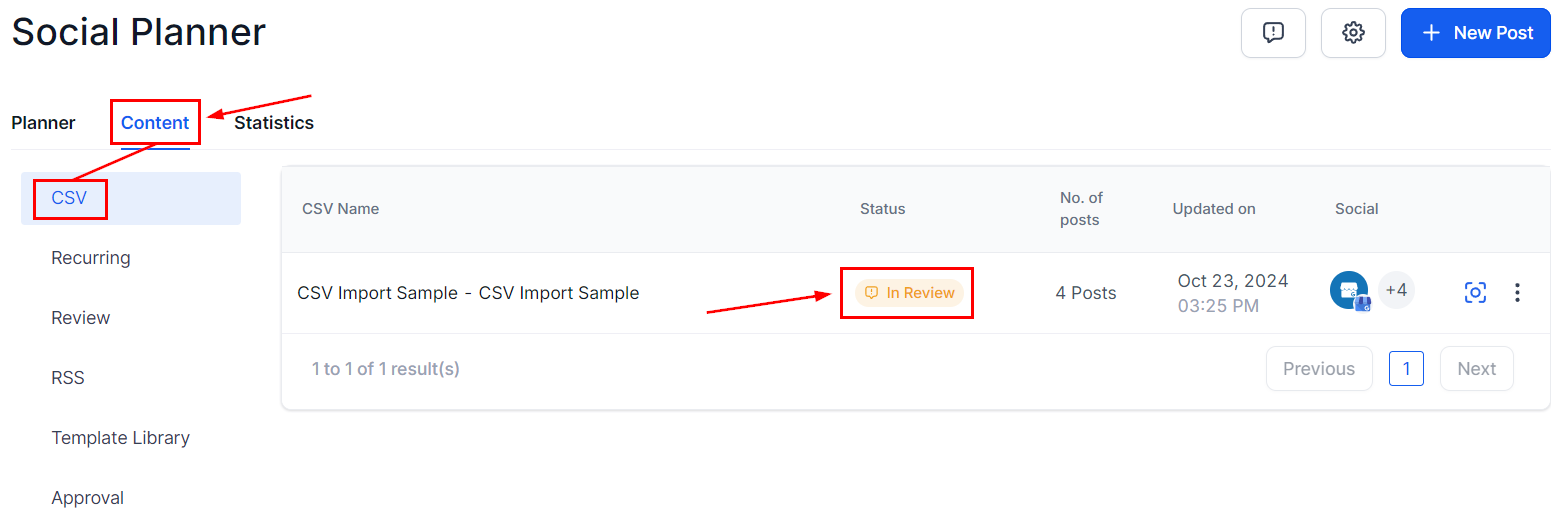The image size is (1561, 520).
Task: Click the Google Business profile avatar
Action: coord(1349,291)
